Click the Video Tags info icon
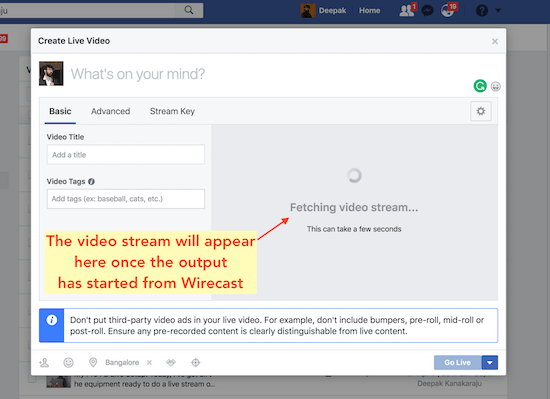Screen dimensions: 550x399 [91, 182]
